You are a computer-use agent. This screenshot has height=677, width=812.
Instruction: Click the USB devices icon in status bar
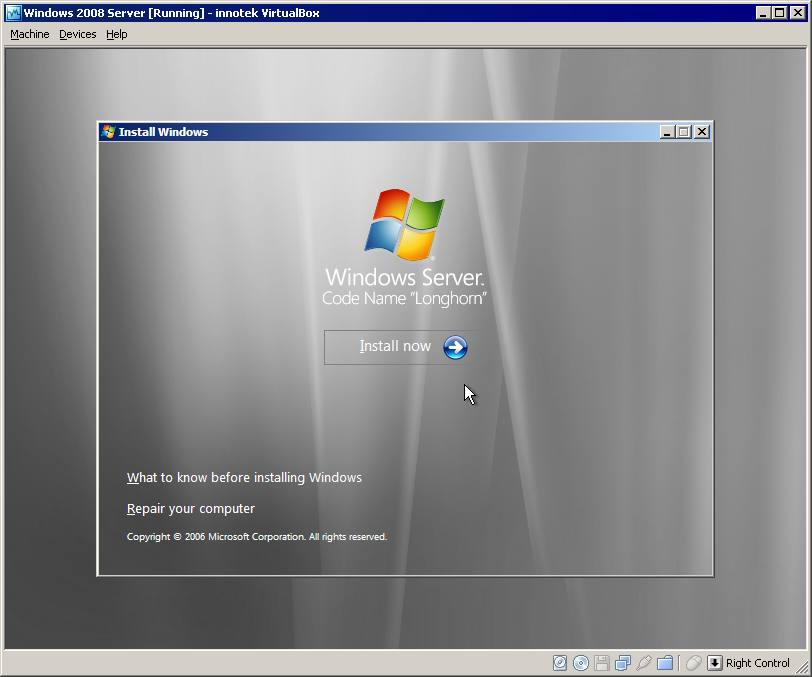pos(644,663)
